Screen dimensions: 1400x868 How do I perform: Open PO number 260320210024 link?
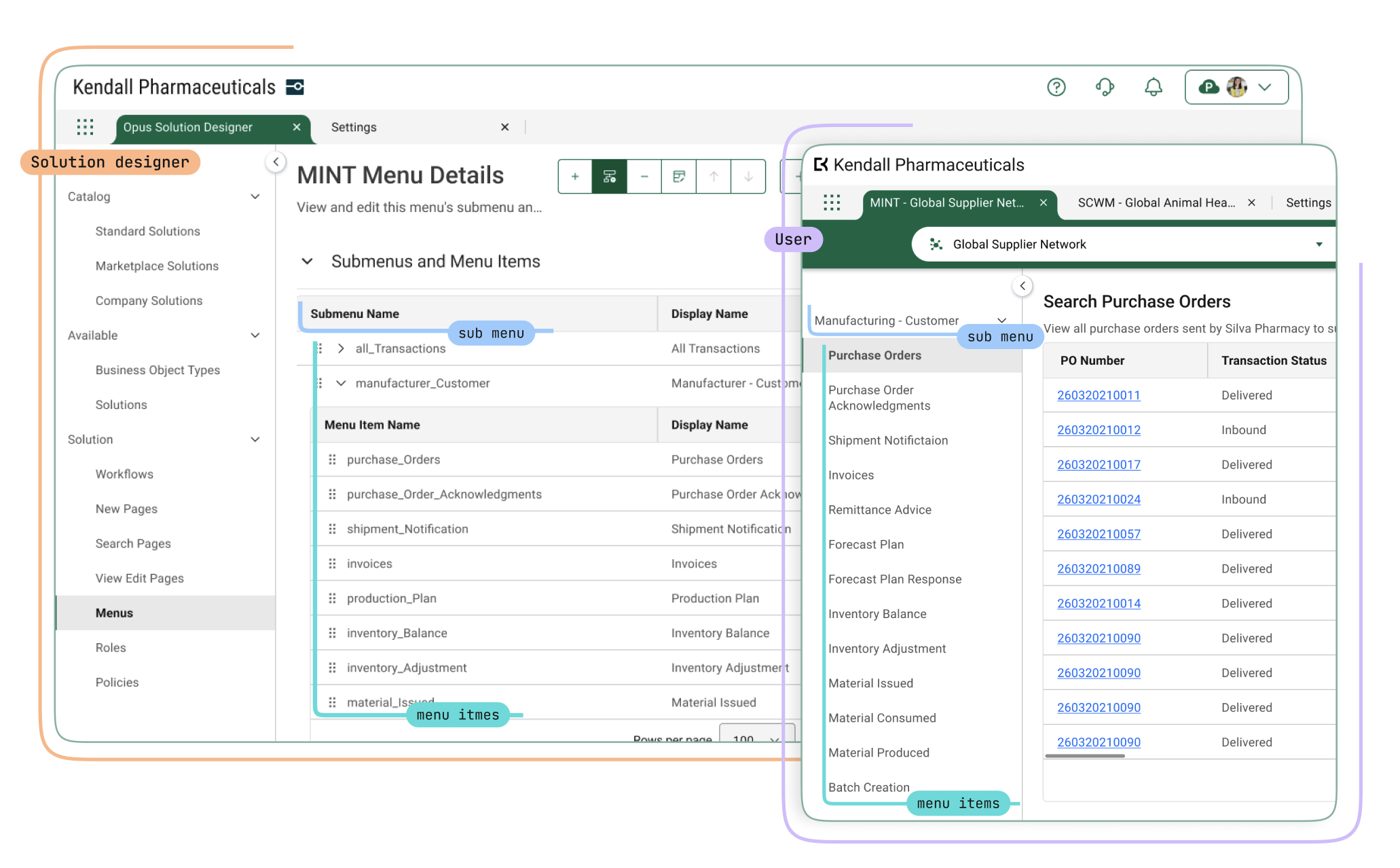(1098, 499)
